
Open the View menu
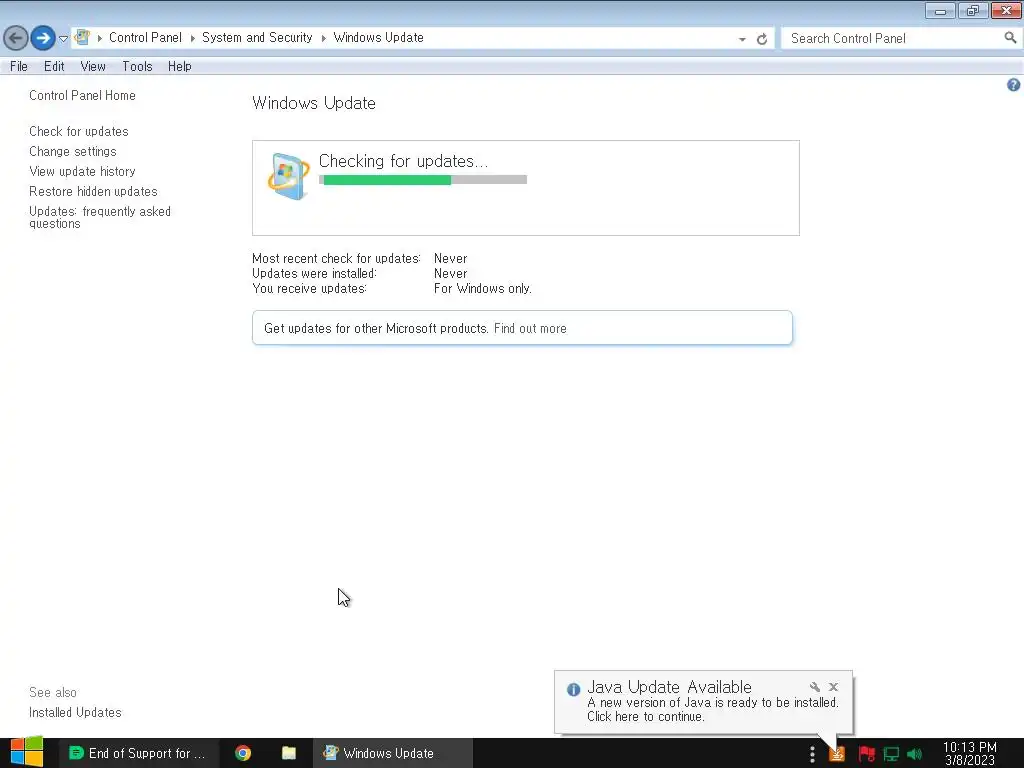point(93,67)
